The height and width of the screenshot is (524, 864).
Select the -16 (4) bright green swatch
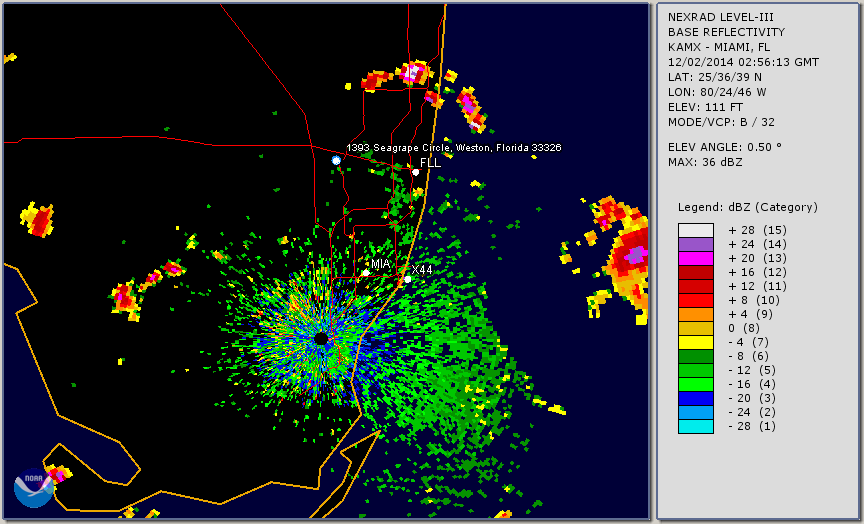coord(696,385)
